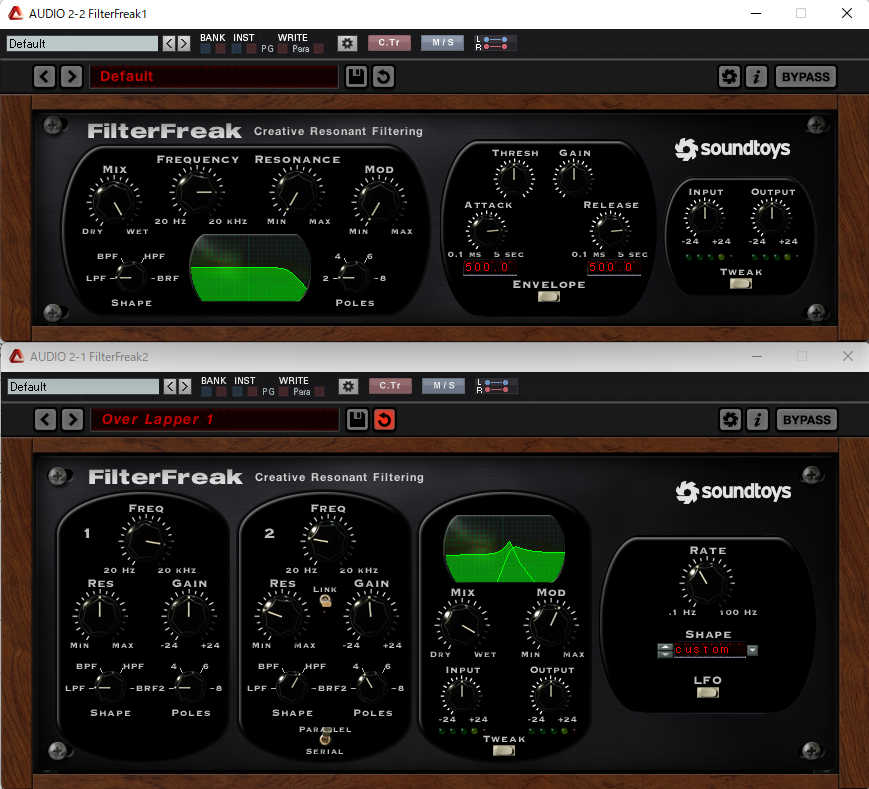Go to previous Soundtoys preset in FilterFreak1
This screenshot has height=789, width=869.
point(44,76)
